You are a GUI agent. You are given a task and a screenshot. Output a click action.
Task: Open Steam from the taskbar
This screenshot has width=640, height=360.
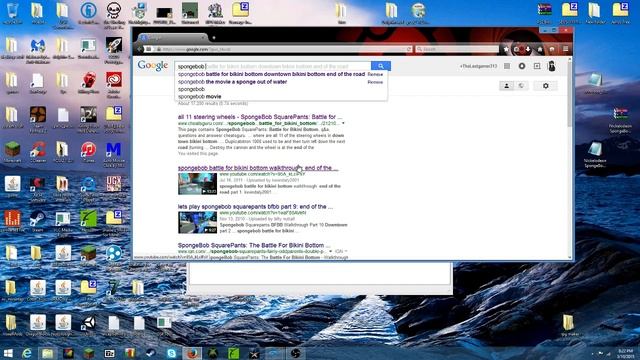point(151,353)
